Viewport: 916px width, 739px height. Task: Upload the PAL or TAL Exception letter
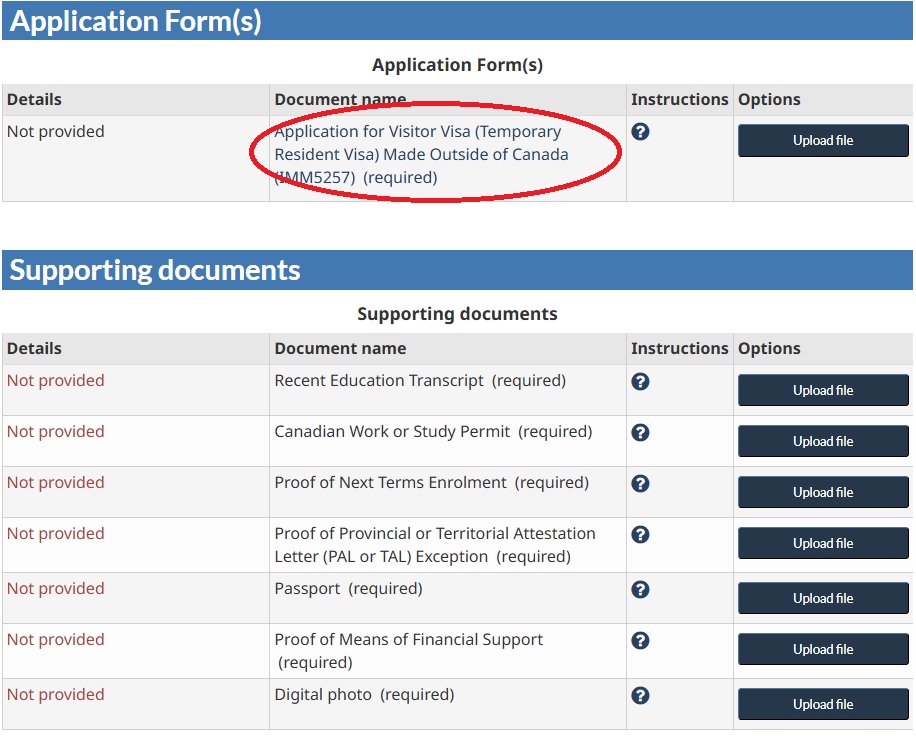point(822,543)
